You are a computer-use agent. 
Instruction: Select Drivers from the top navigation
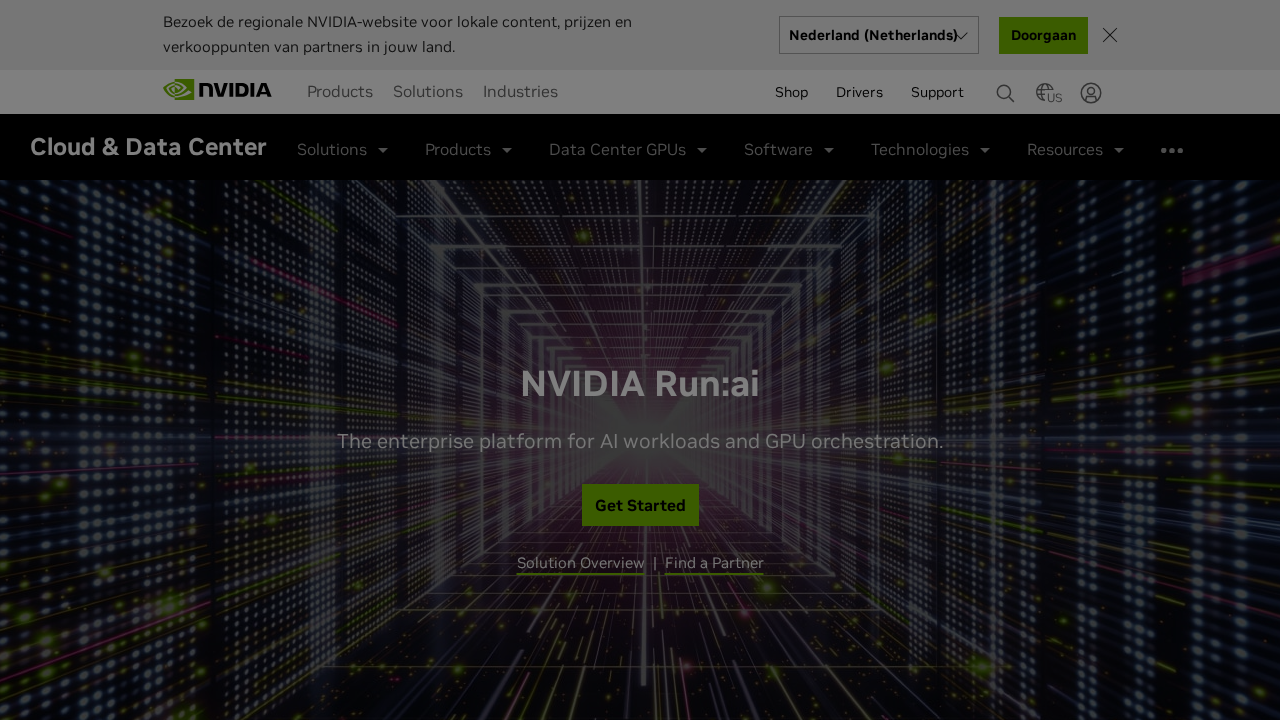pyautogui.click(x=859, y=91)
